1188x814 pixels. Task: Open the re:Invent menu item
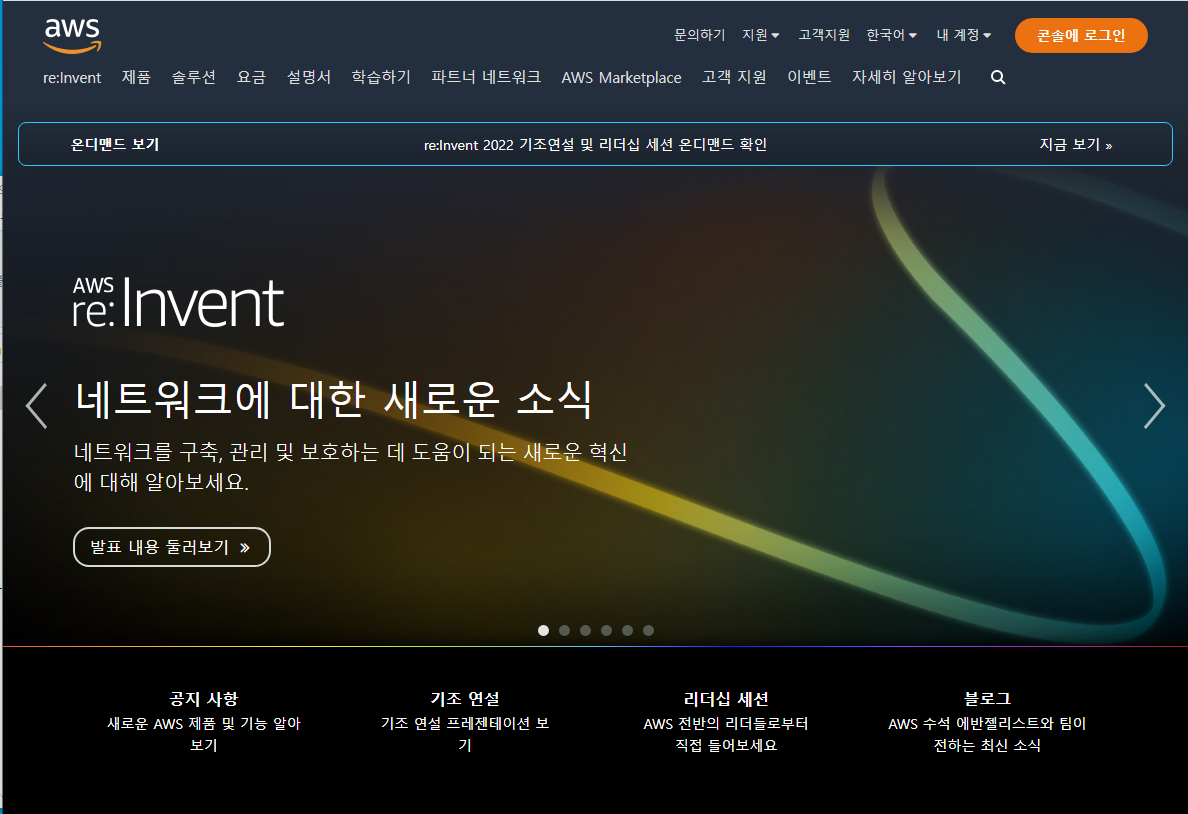click(x=72, y=77)
